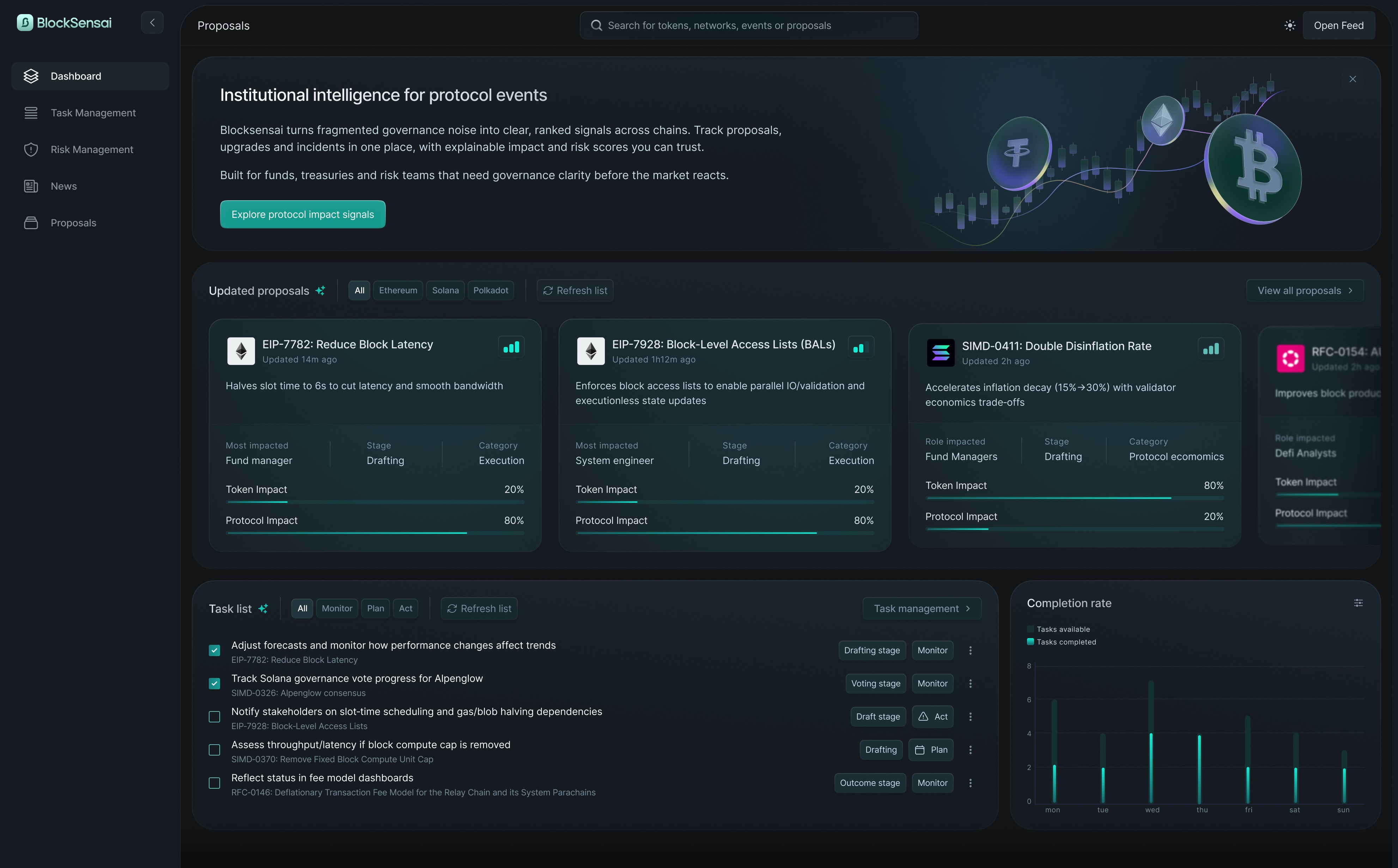Adjust the Token Impact progress bar on EIP-7782
This screenshot has width=1398, height=868.
375,502
